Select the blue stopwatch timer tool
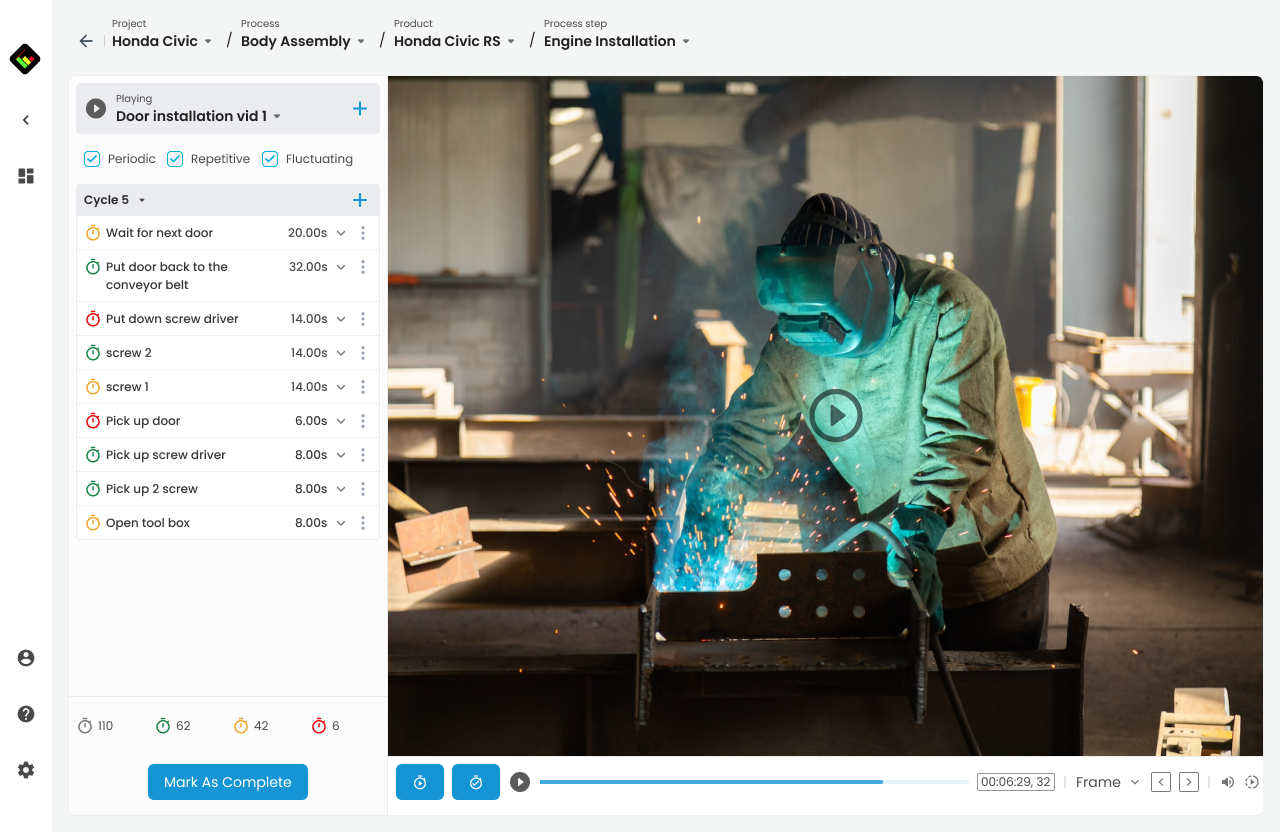The image size is (1280, 832). 419,782
